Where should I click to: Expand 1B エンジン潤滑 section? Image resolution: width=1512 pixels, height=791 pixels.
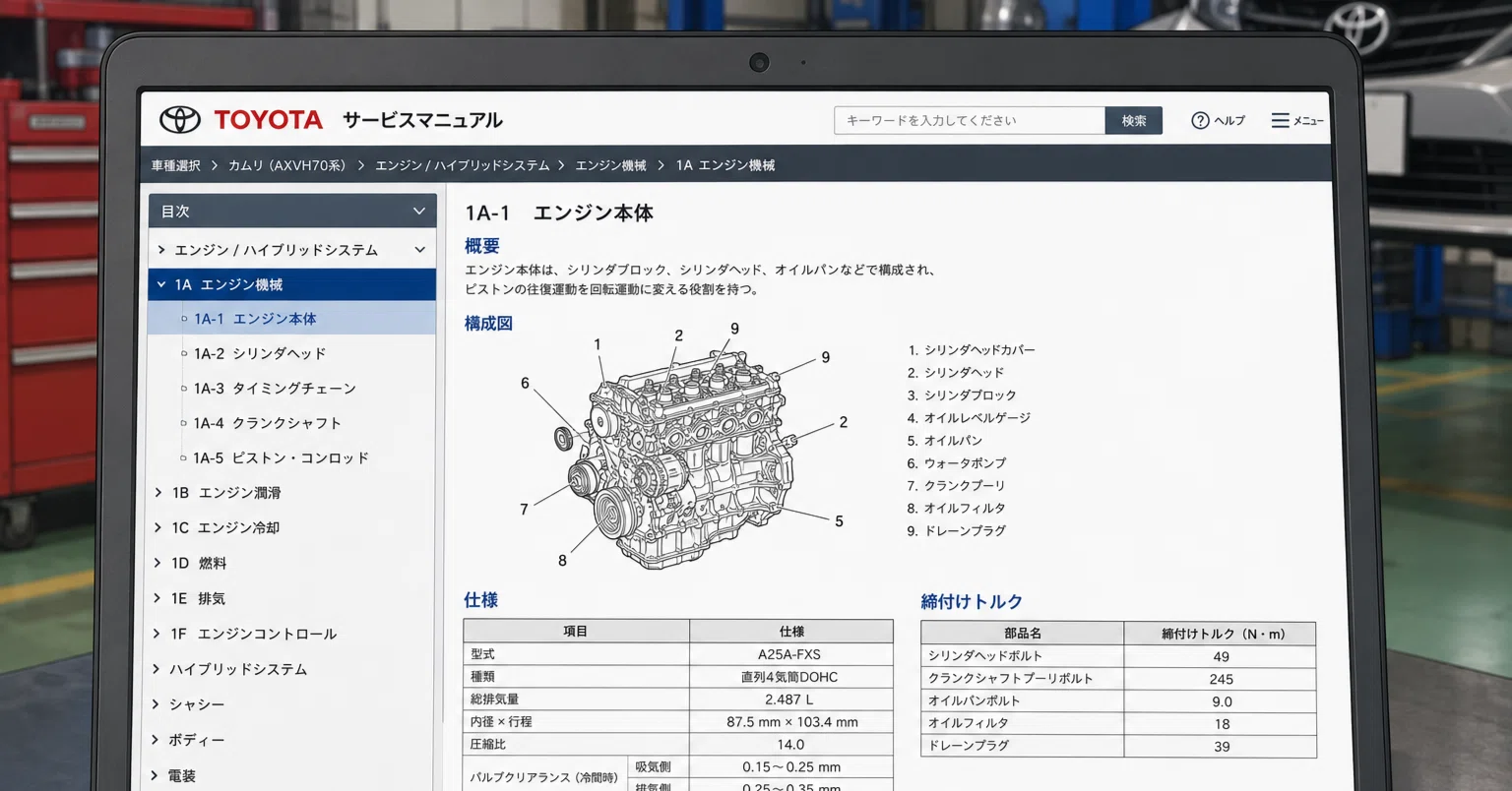tap(157, 492)
